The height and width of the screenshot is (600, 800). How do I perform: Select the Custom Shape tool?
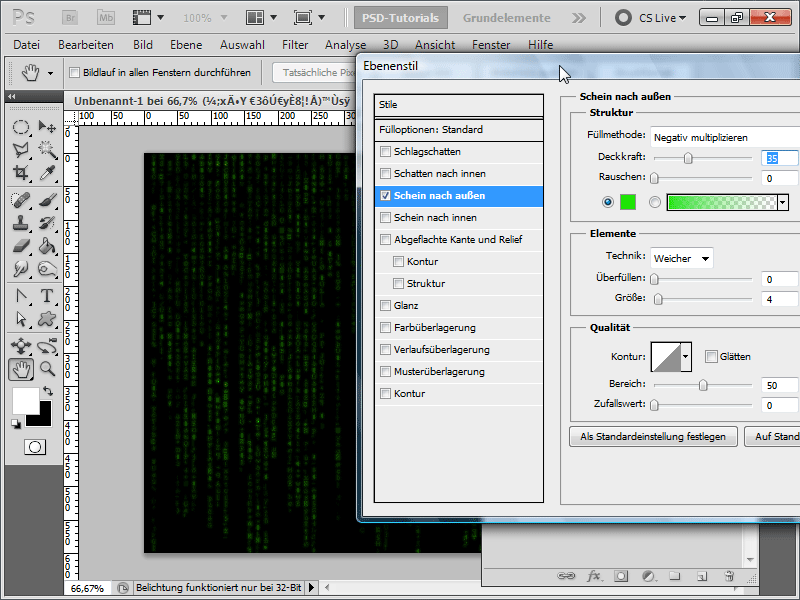coord(47,319)
